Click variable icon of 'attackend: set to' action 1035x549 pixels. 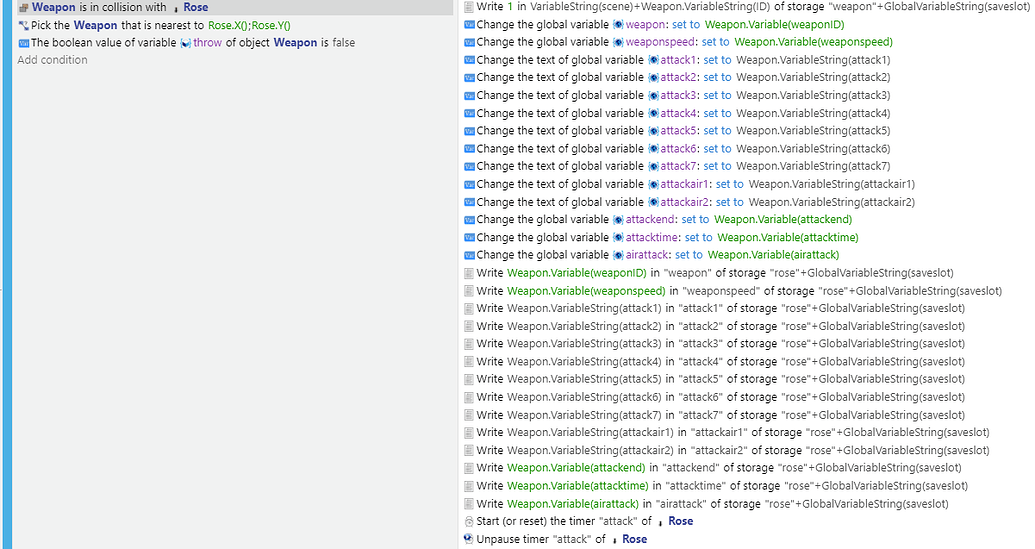click(x=469, y=220)
